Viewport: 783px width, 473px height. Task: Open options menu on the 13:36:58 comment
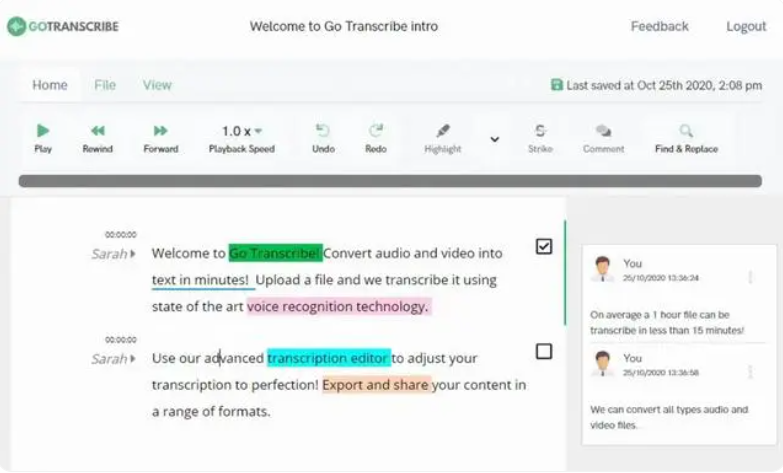point(750,372)
